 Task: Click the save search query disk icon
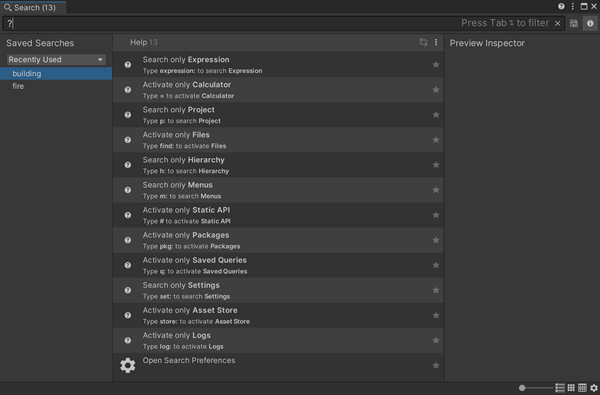574,23
